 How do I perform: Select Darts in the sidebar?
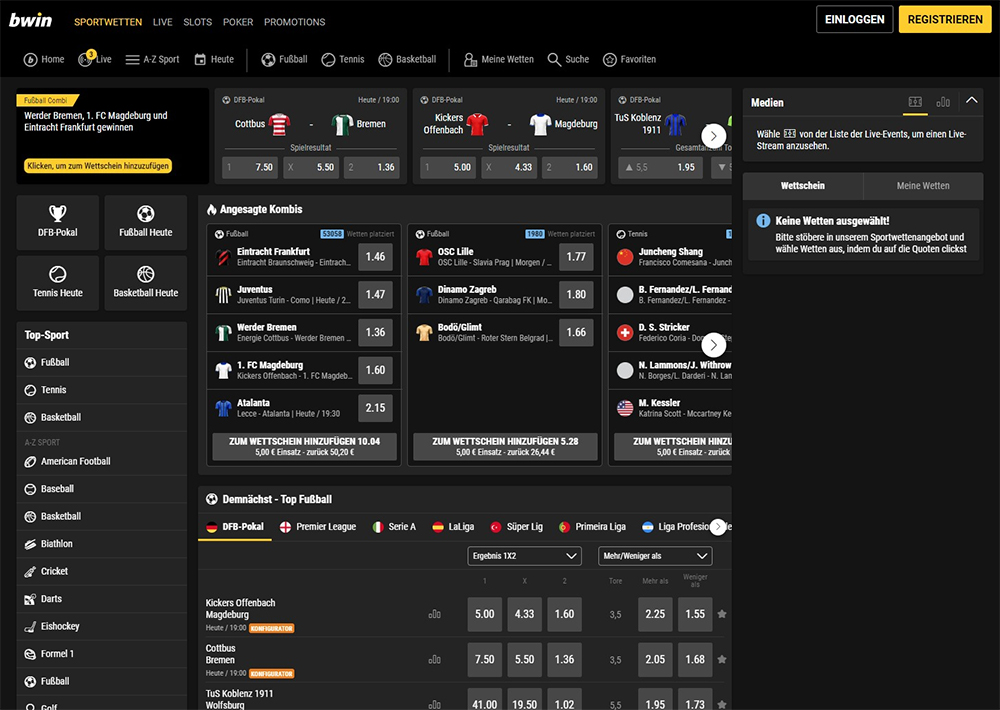102,598
